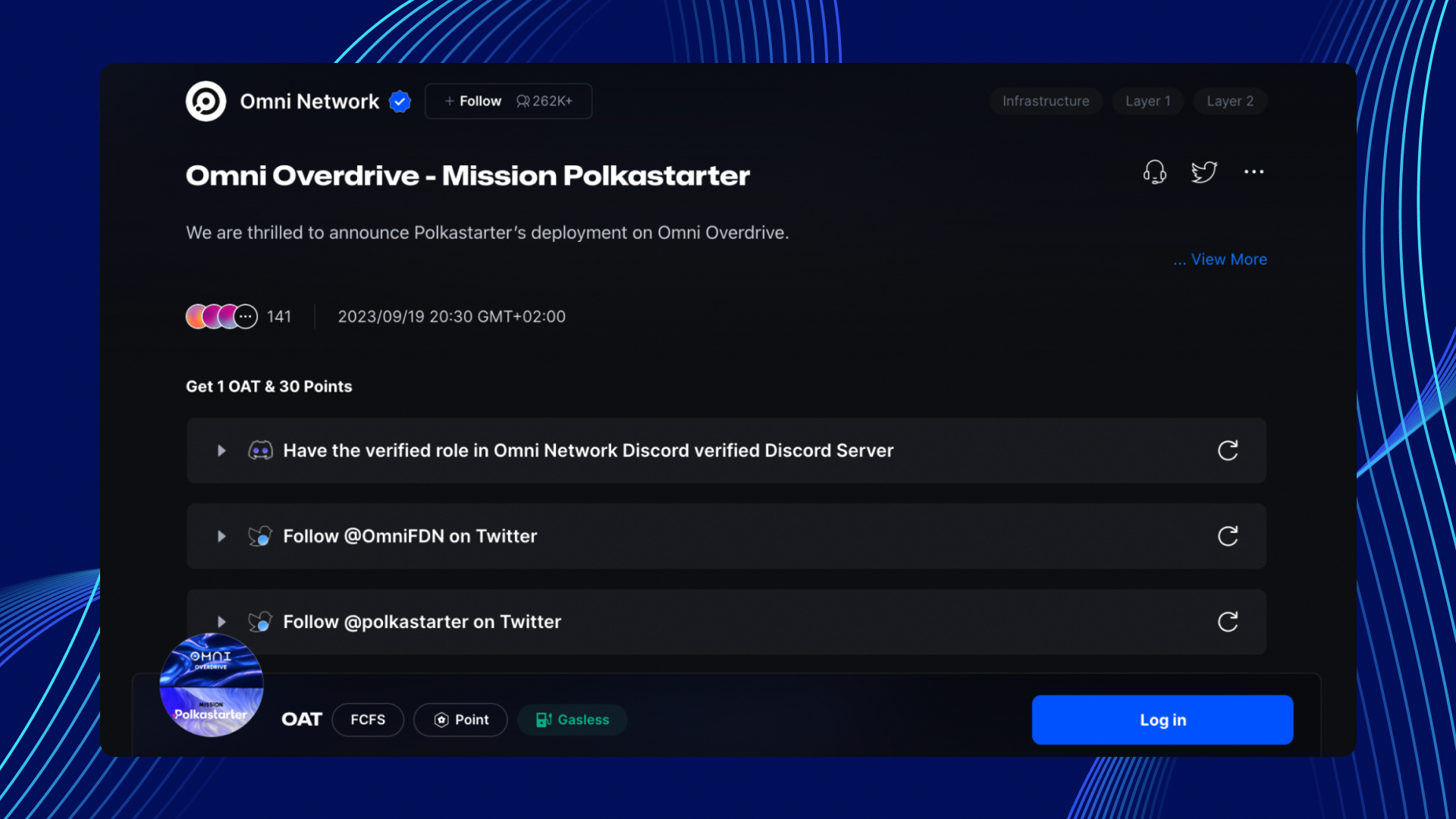Expand the Discord verified role task
This screenshot has height=819, width=1456.
(221, 450)
